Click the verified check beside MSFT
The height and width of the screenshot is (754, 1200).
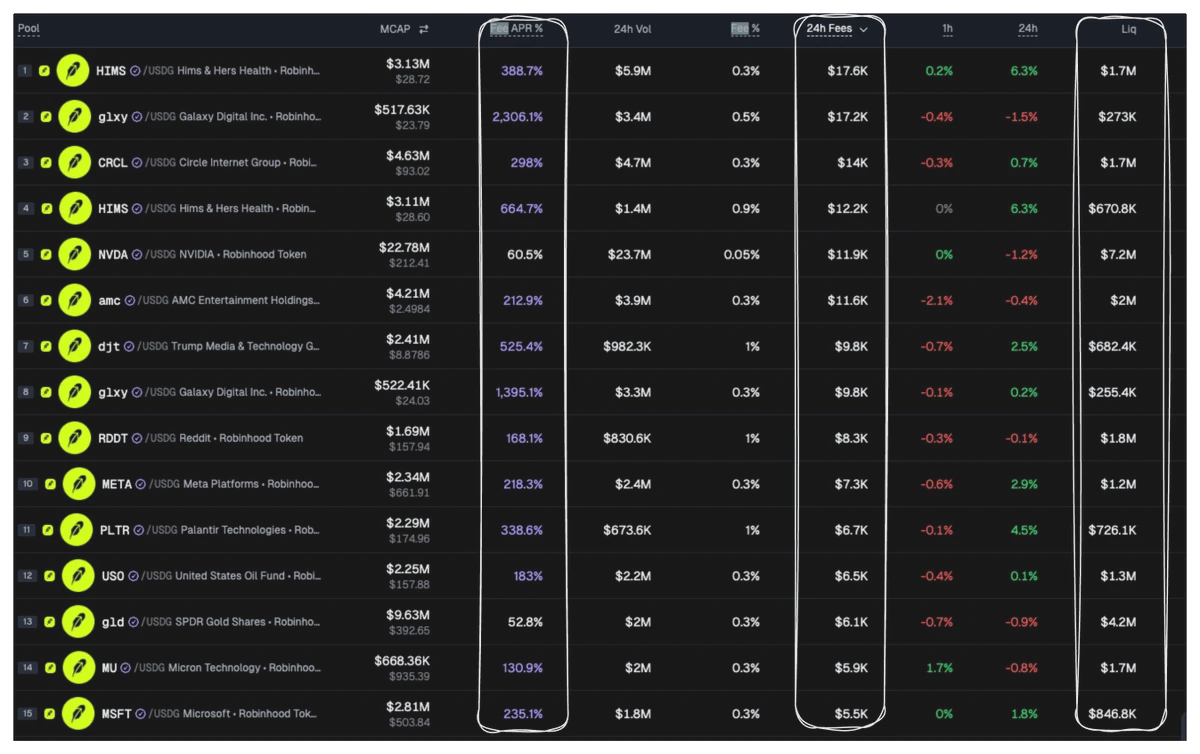point(141,714)
